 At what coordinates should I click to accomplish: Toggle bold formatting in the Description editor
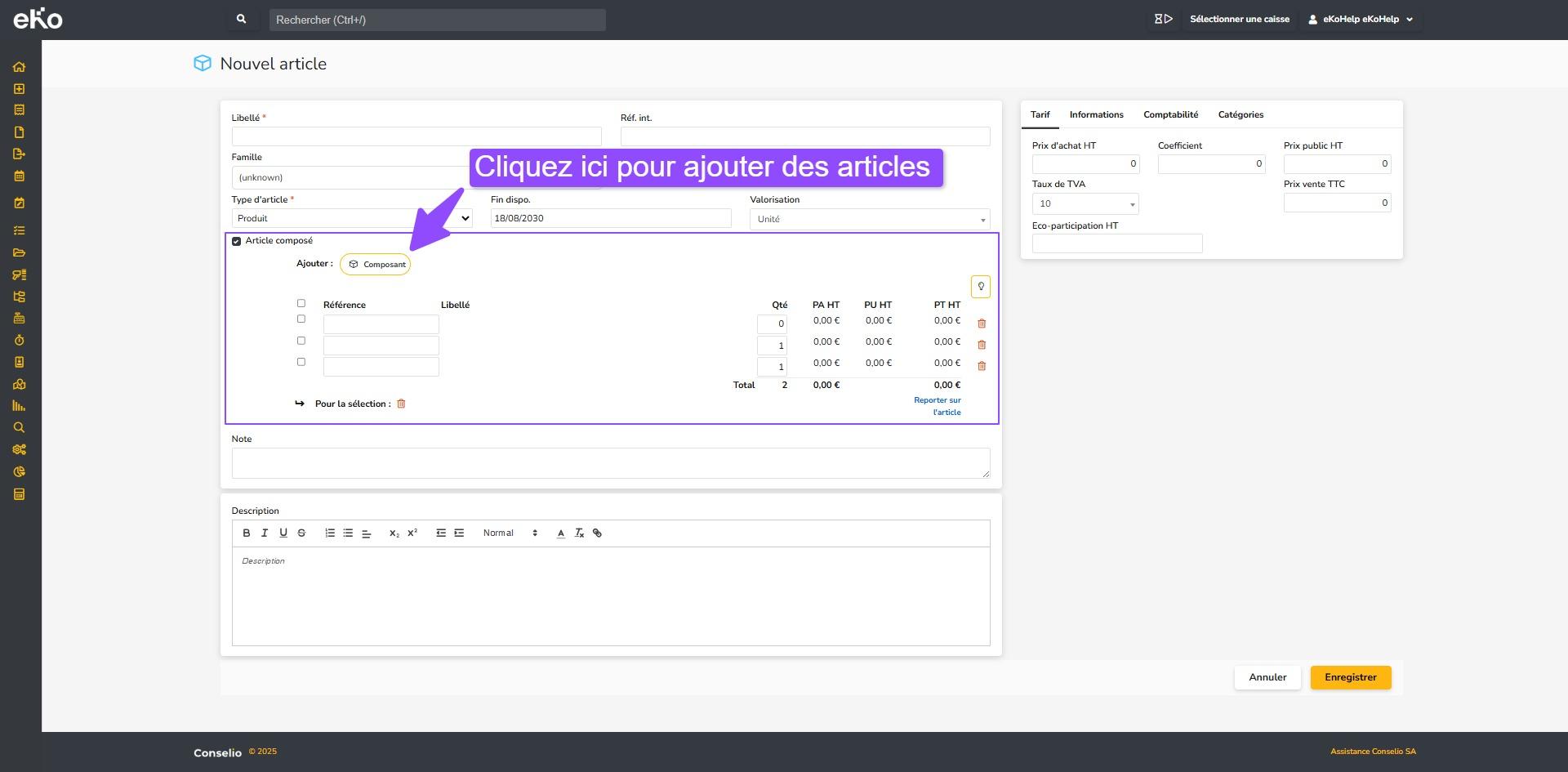coord(247,533)
